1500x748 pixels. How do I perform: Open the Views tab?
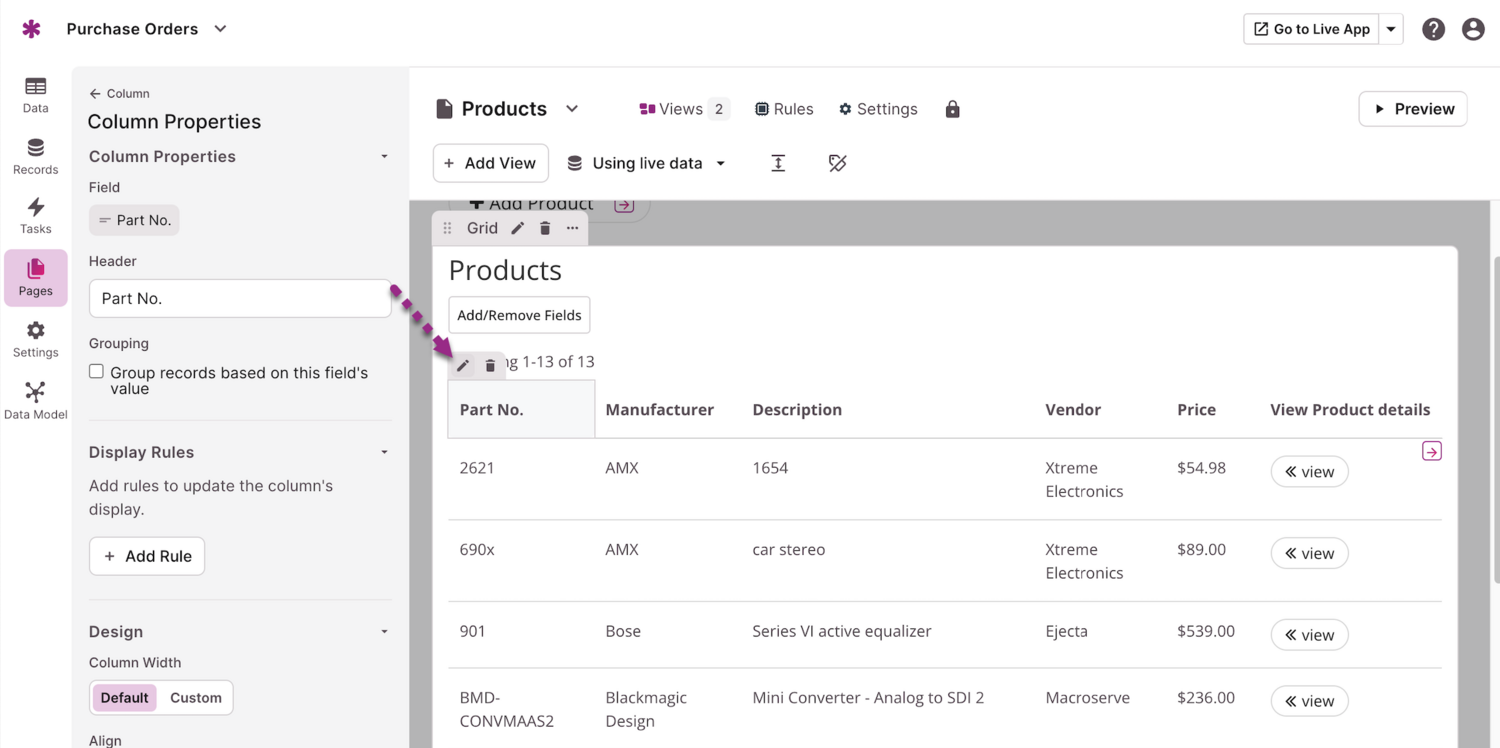coord(683,109)
